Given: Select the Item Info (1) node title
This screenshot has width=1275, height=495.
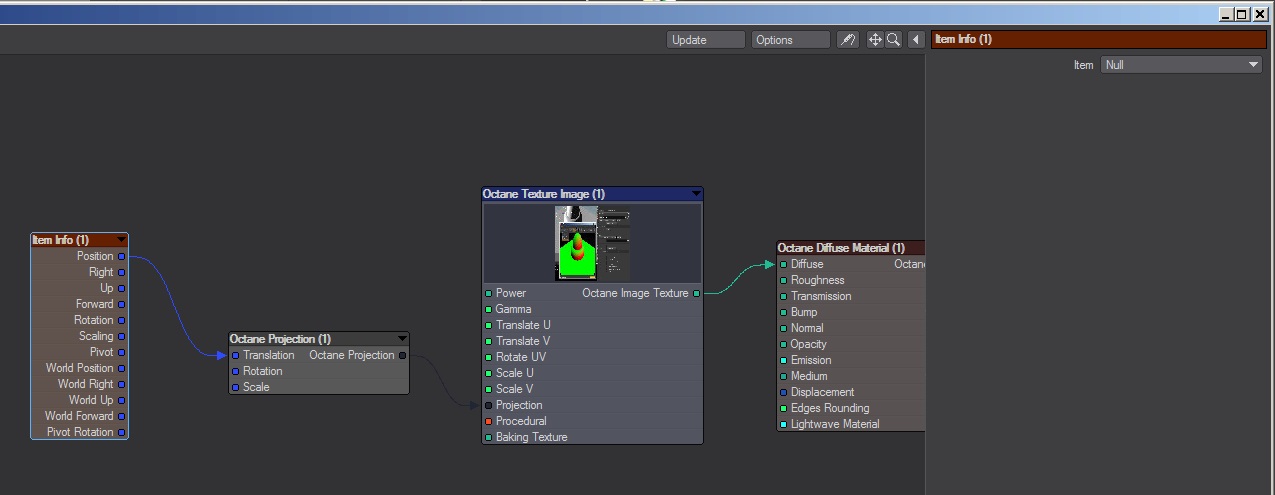Looking at the screenshot, I should (x=61, y=240).
